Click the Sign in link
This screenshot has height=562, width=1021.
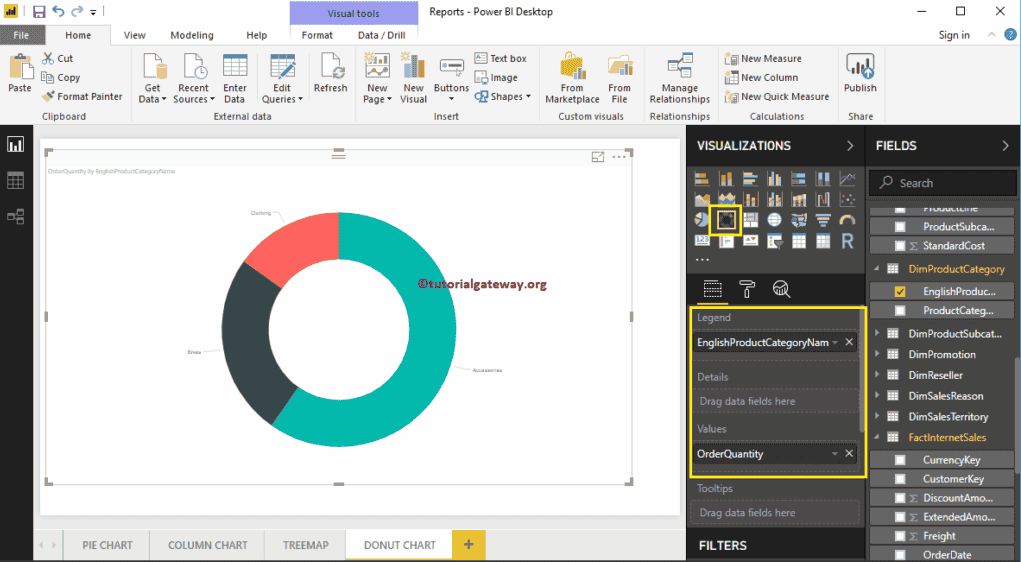954,35
